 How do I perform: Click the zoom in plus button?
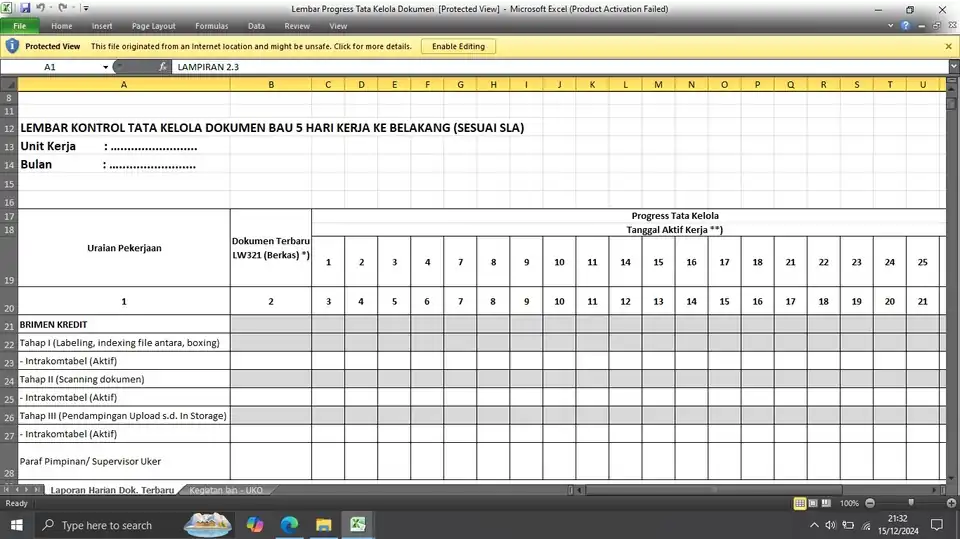[951, 503]
